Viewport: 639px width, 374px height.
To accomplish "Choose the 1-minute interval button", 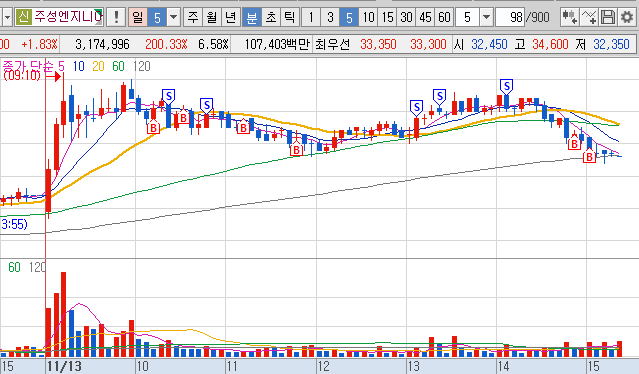I will click(311, 18).
